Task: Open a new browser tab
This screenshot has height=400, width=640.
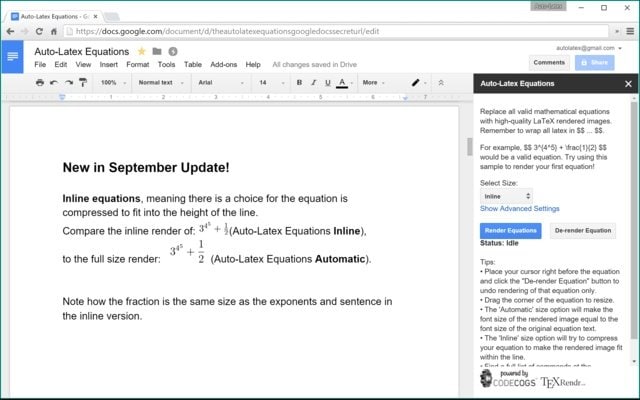Action: coord(111,17)
